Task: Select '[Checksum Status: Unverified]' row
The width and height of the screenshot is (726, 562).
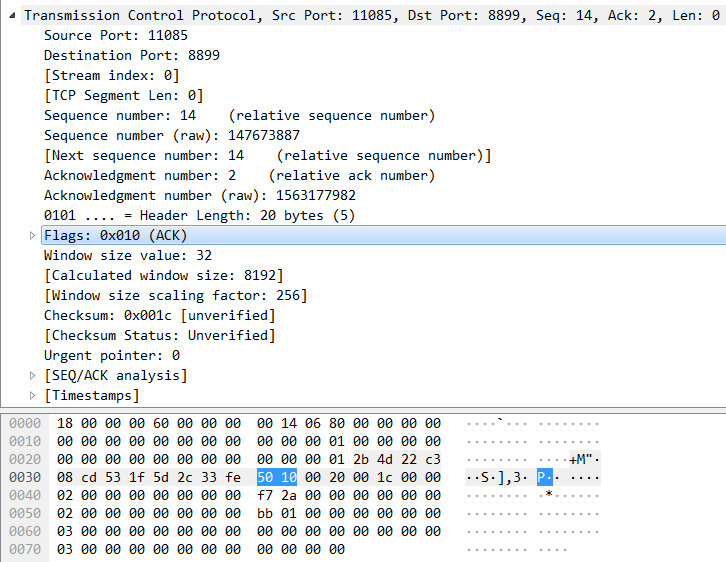Action: point(160,335)
